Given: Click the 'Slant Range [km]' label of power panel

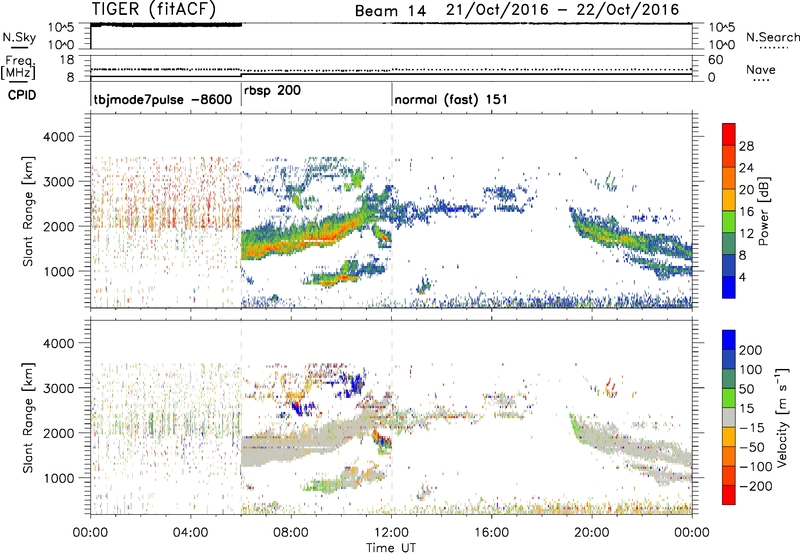Looking at the screenshot, I should [x=28, y=211].
